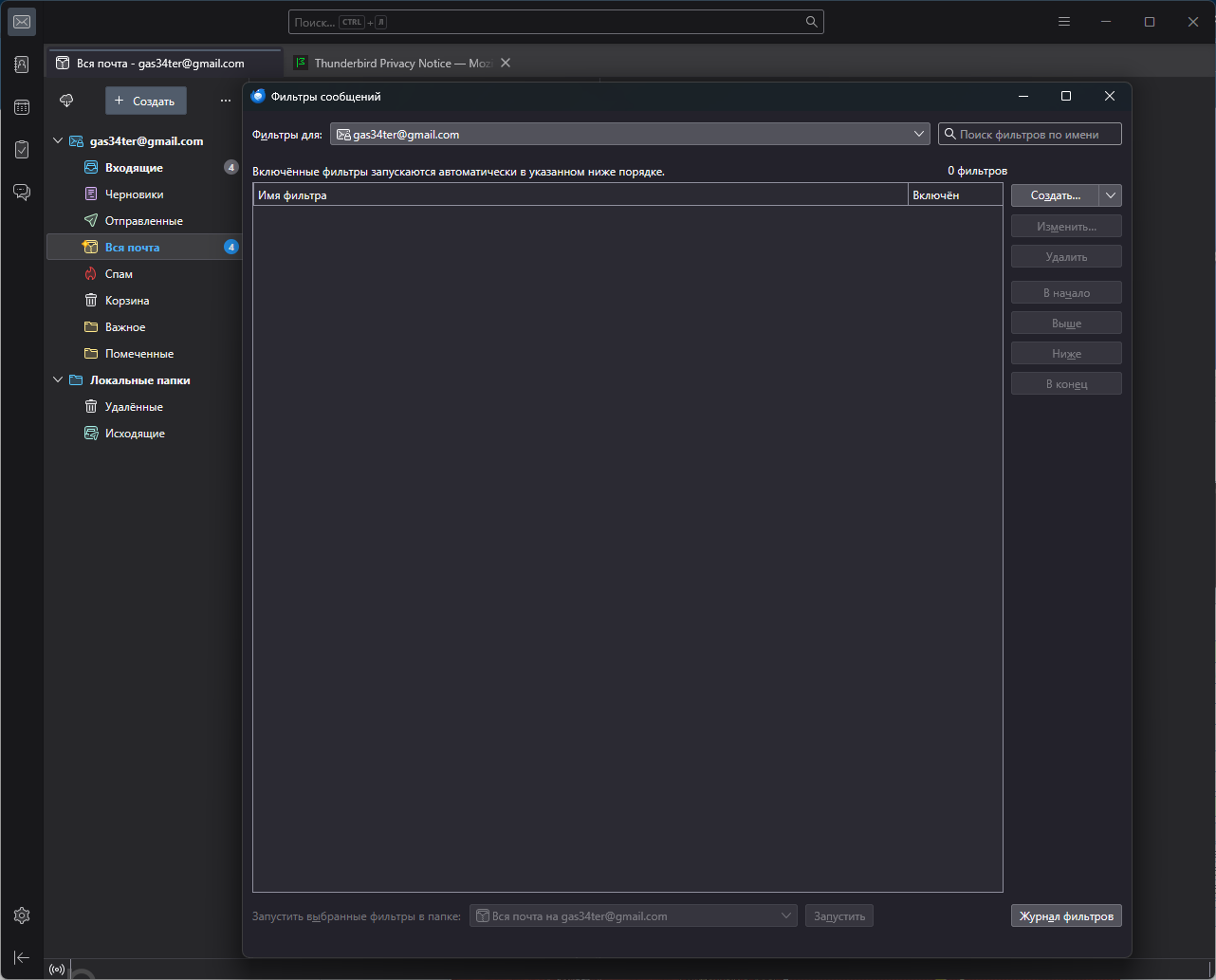
Task: Switch to Вся почта mail tab
Action: point(159,64)
